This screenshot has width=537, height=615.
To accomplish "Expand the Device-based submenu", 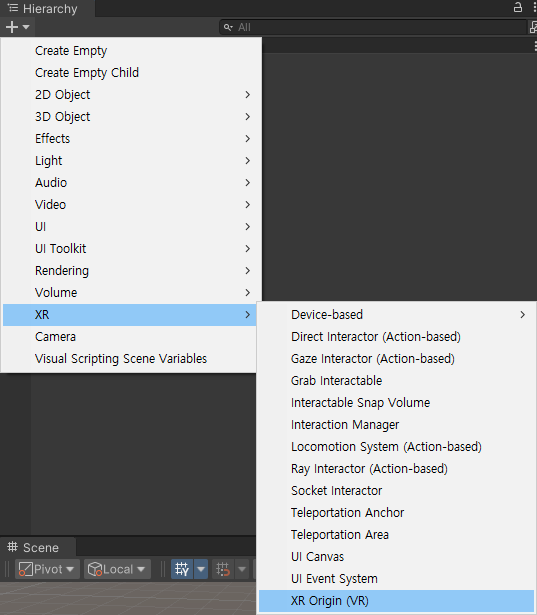I will click(397, 315).
